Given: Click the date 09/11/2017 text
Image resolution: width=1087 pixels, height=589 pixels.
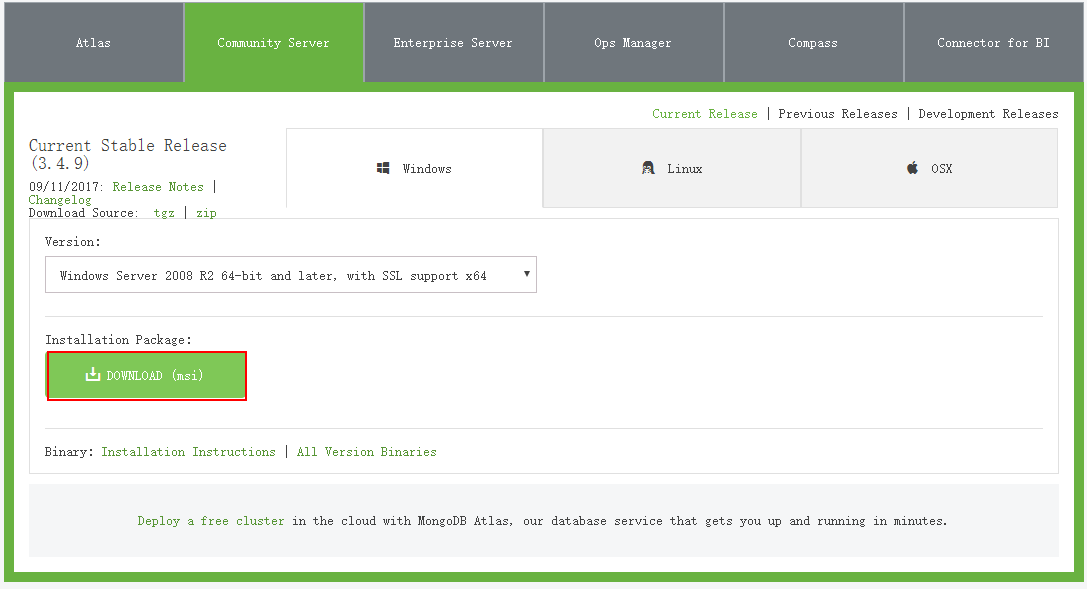Looking at the screenshot, I should [x=66, y=187].
